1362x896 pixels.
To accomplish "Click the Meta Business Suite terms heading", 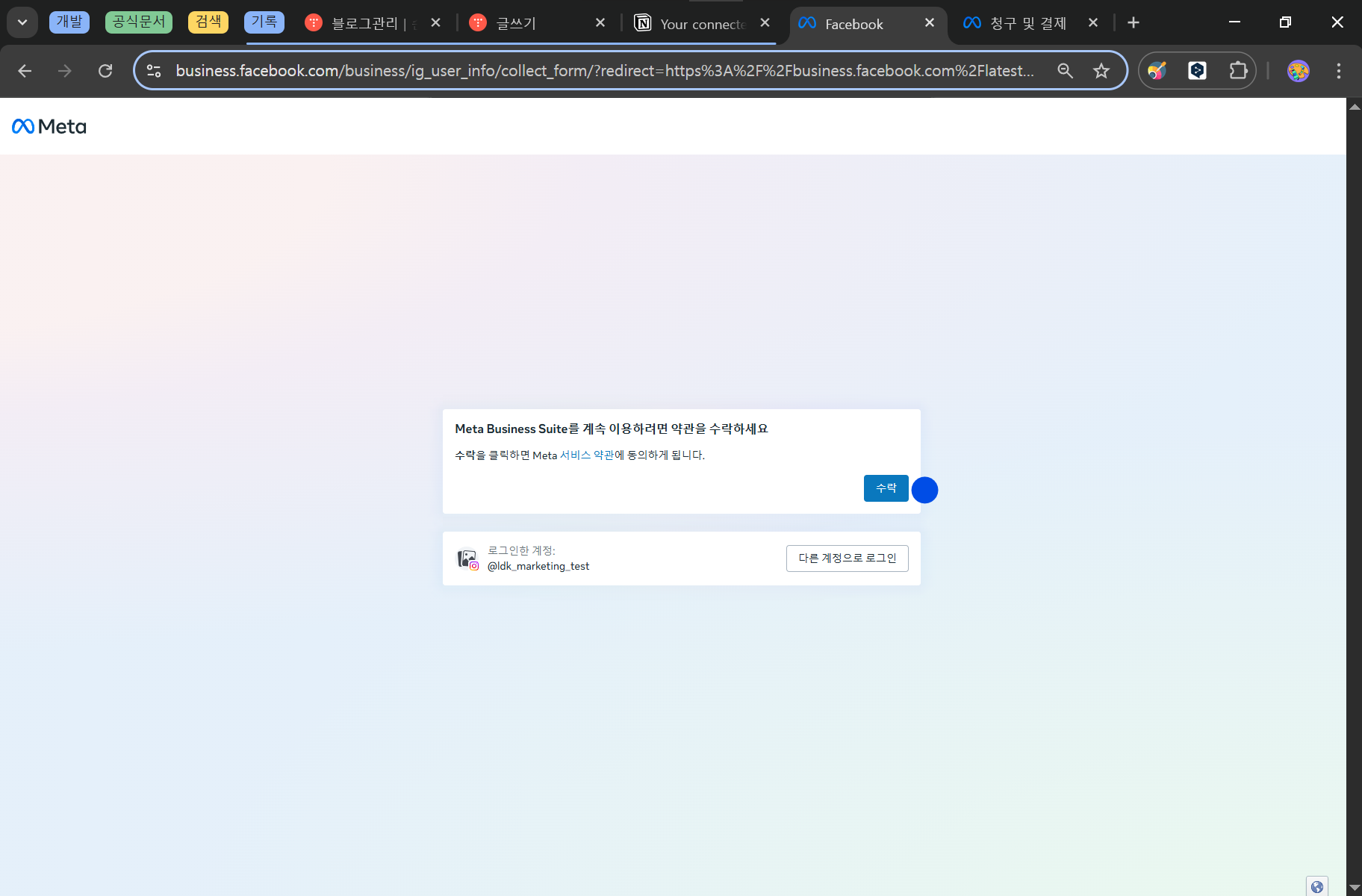I will [612, 429].
